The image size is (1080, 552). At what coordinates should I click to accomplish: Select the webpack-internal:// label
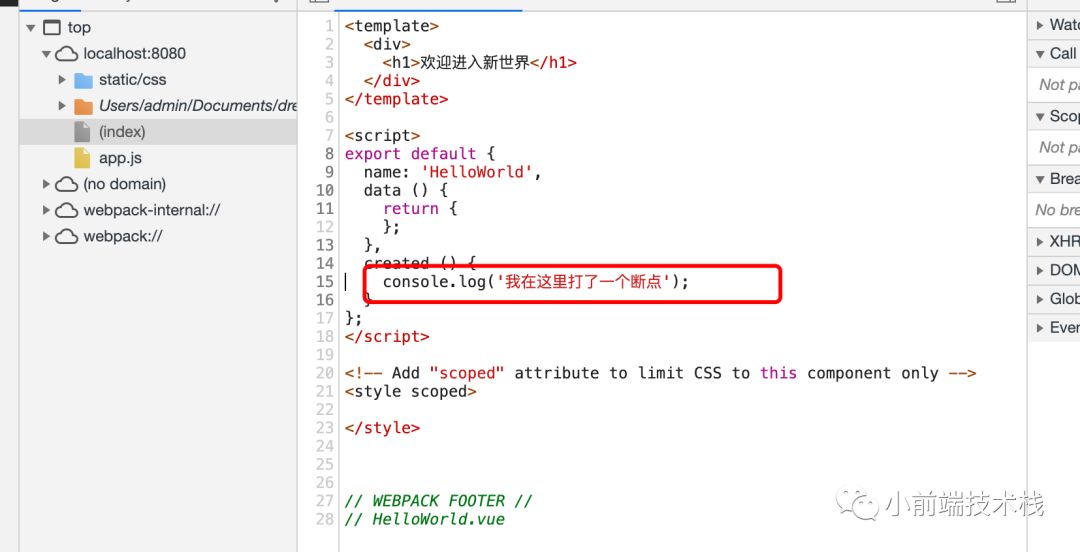152,210
